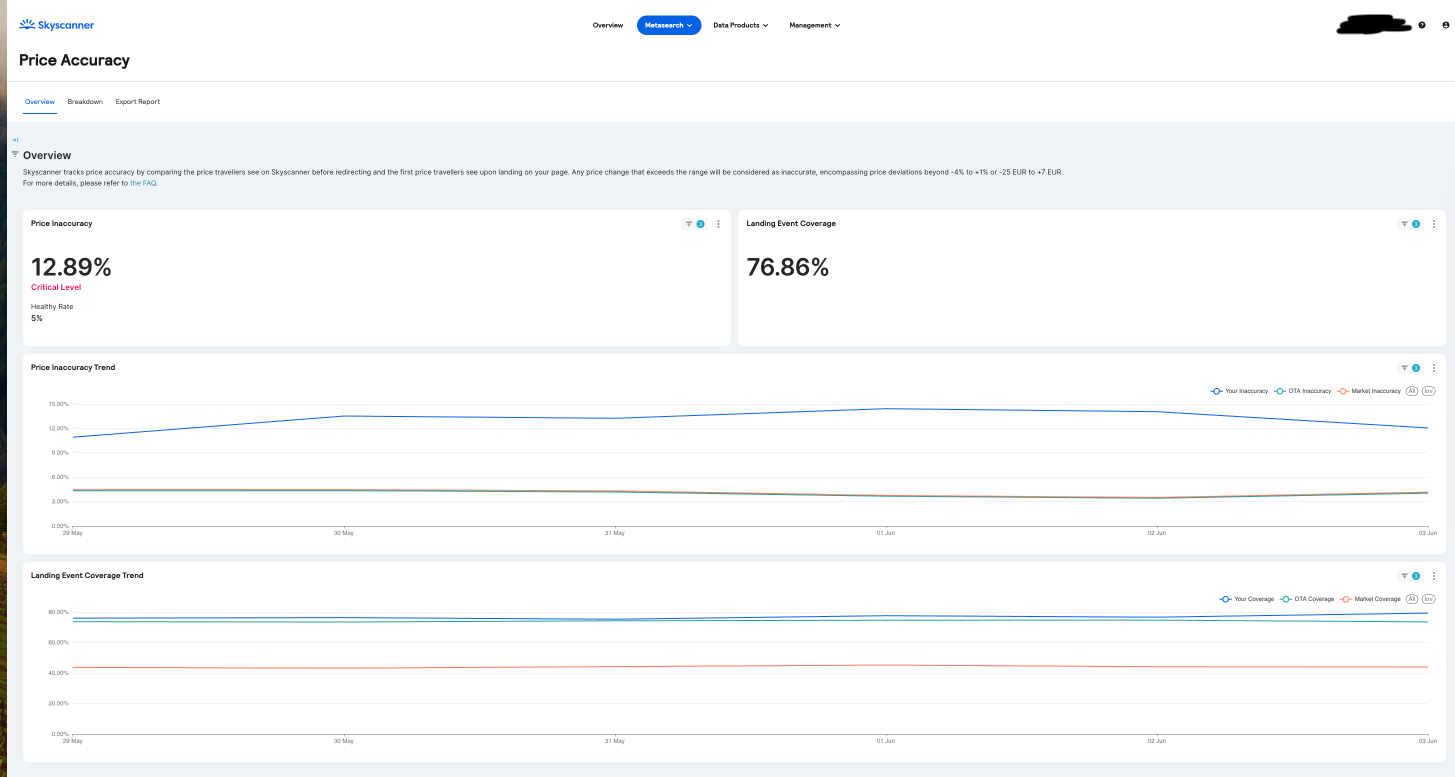
Task: Open the FAQ link
Action: coord(143,183)
